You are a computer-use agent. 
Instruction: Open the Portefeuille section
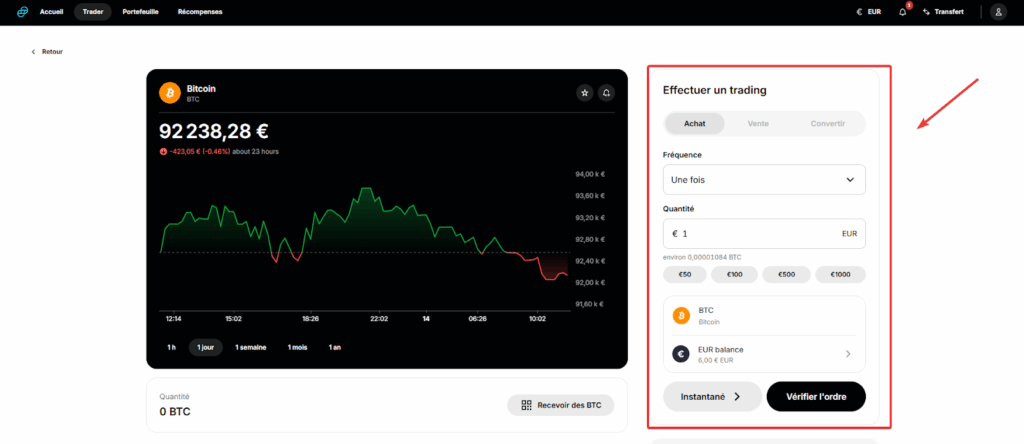click(x=141, y=12)
